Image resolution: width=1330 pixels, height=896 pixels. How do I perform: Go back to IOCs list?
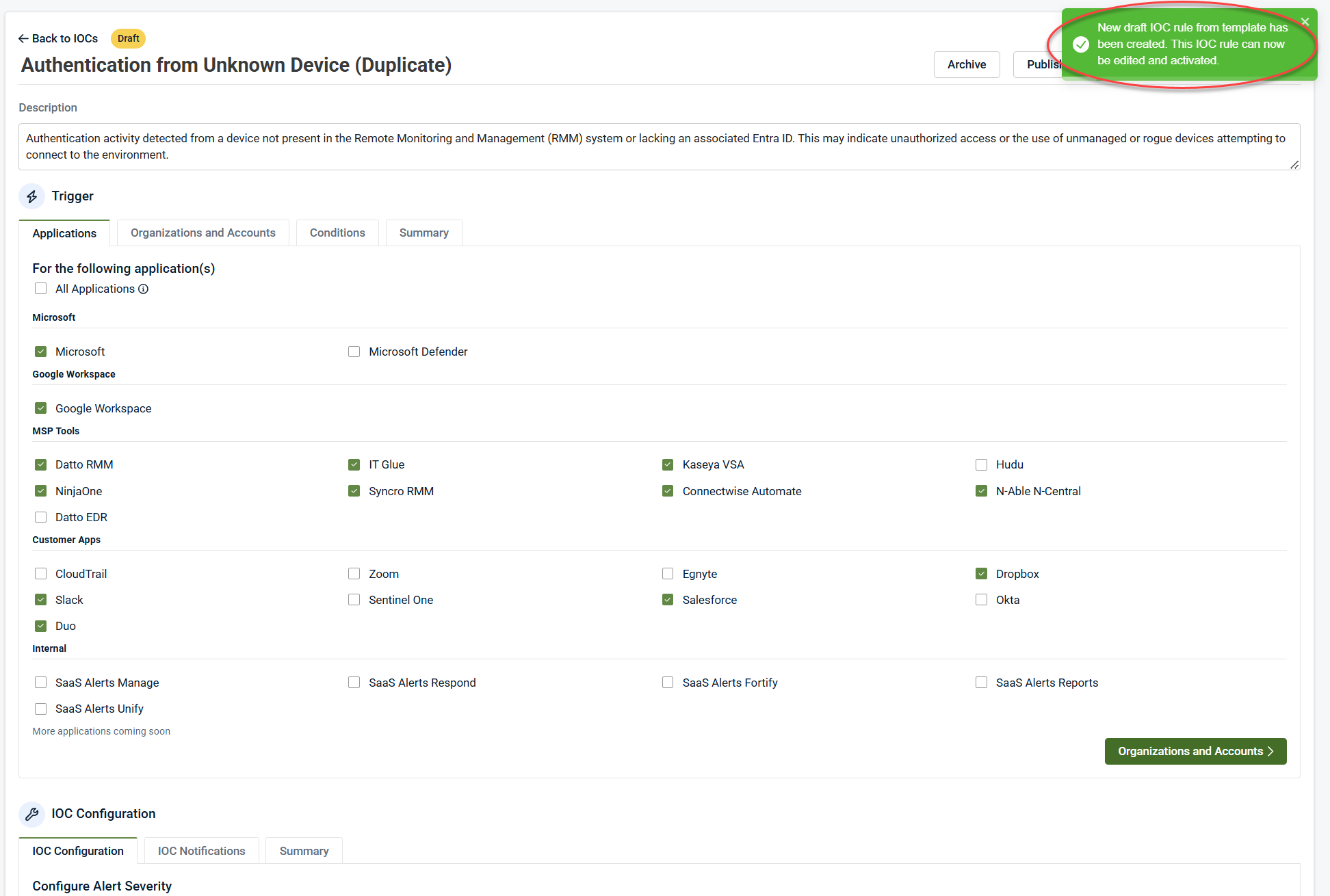coord(58,38)
